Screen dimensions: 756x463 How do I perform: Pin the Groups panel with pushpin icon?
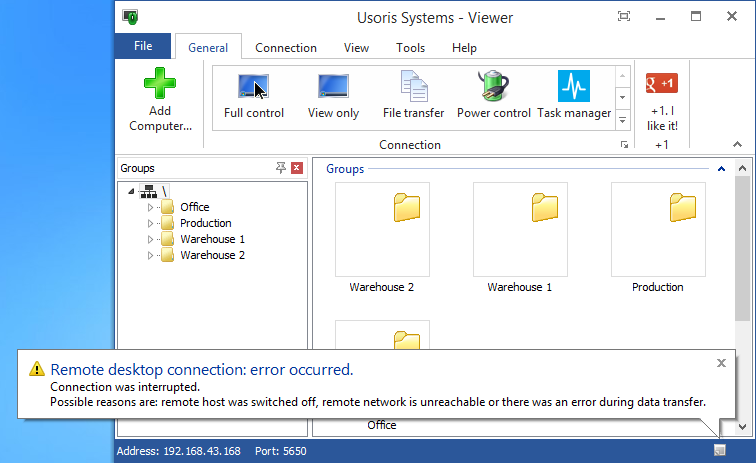coord(281,169)
